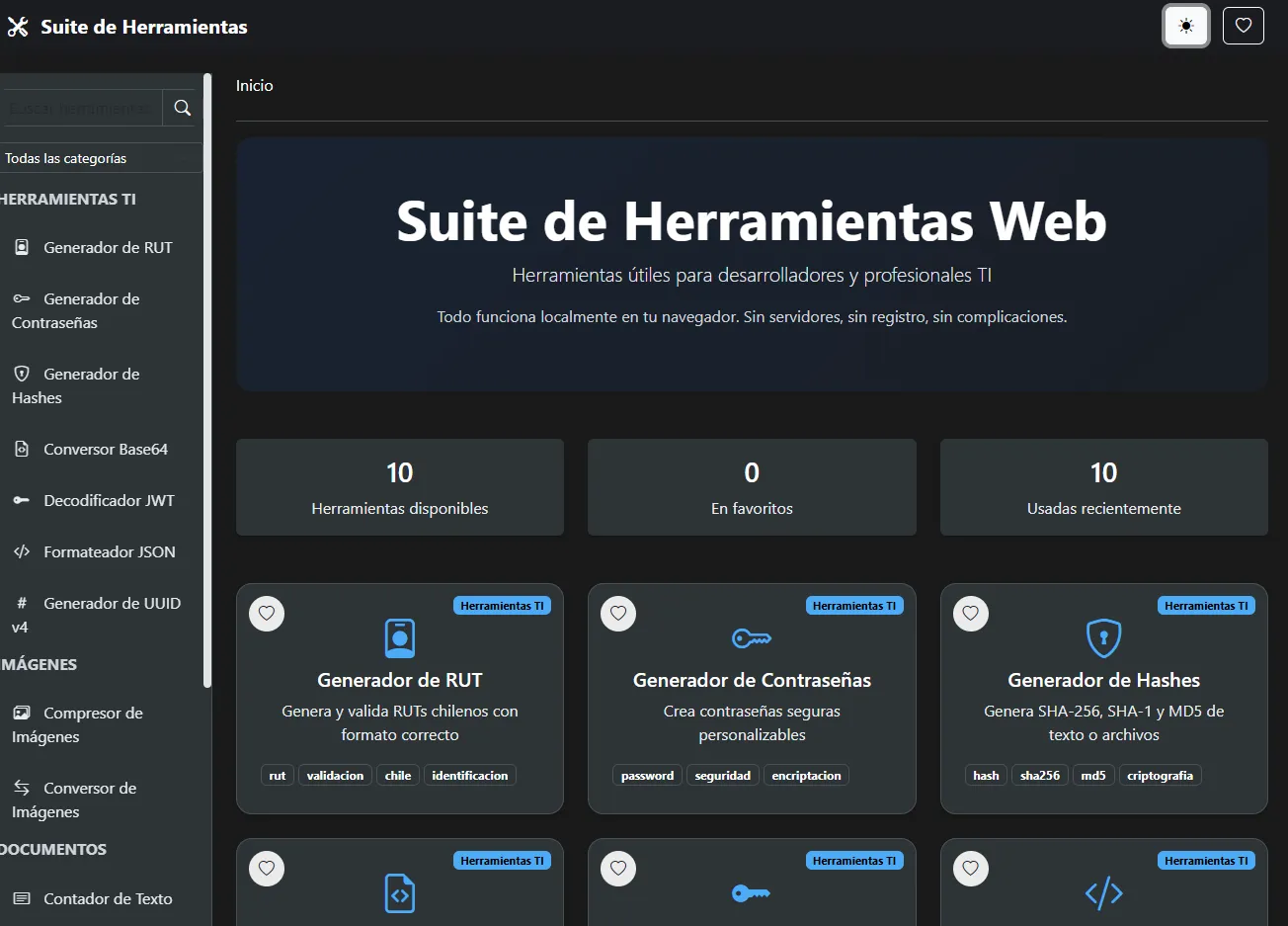Click the wrench-and-screwdriver logo icon
This screenshot has height=926, width=1288.
tap(18, 27)
